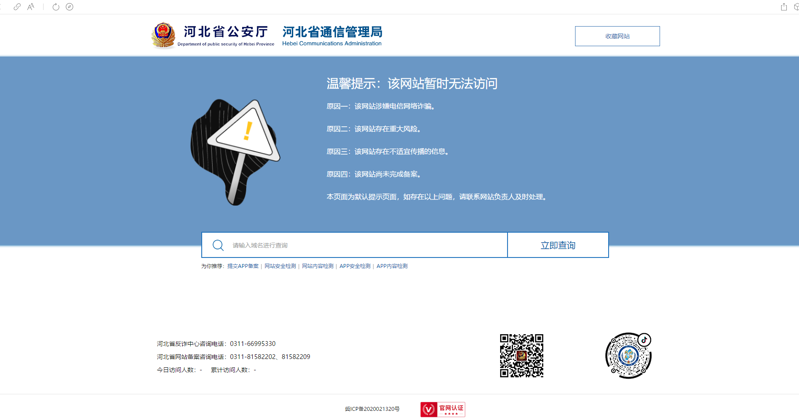Click the link icon in top toolbar

click(17, 7)
